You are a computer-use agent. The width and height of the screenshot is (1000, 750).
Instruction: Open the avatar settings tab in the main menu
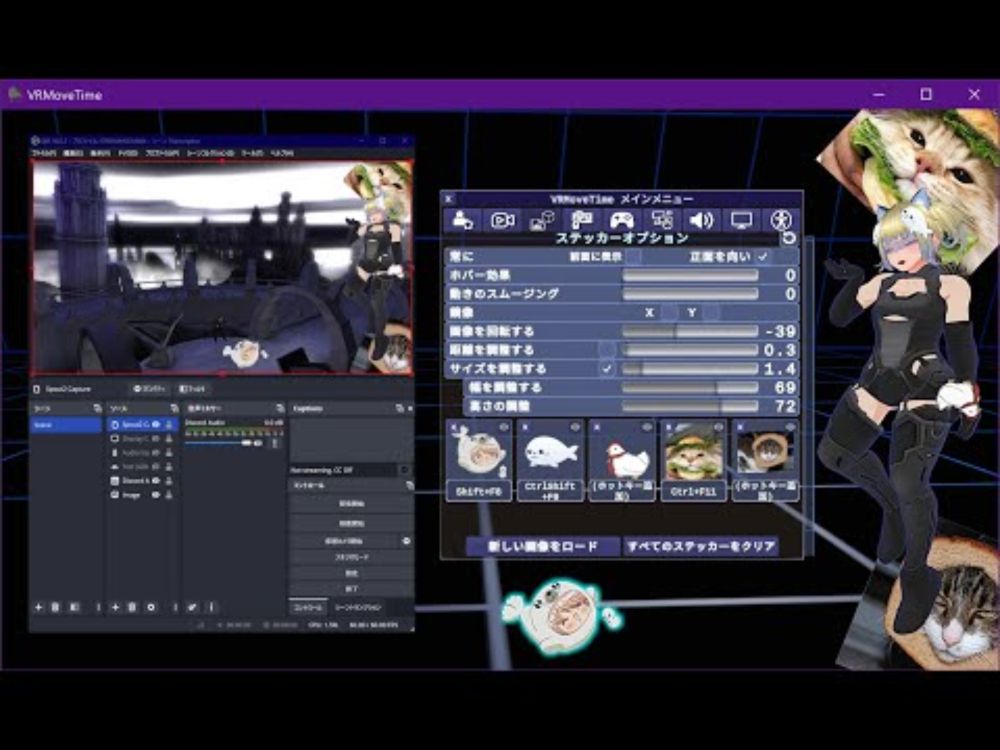(462, 220)
